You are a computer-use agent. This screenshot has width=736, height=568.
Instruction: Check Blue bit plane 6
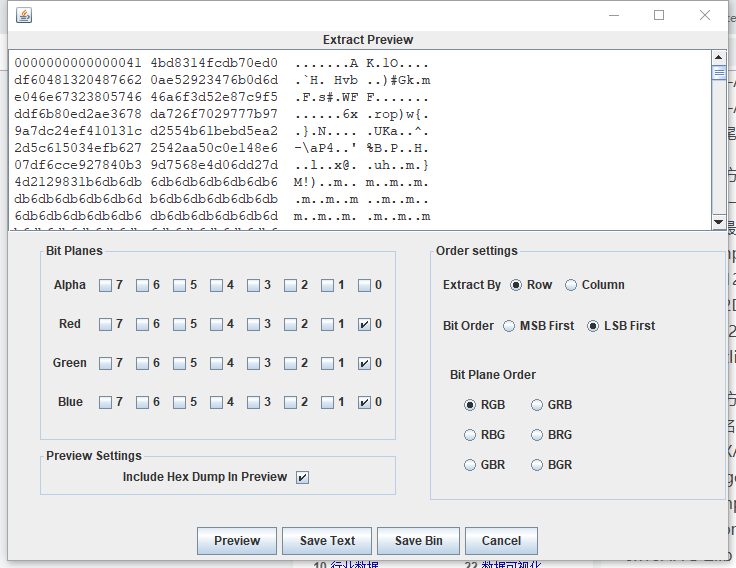pos(142,402)
